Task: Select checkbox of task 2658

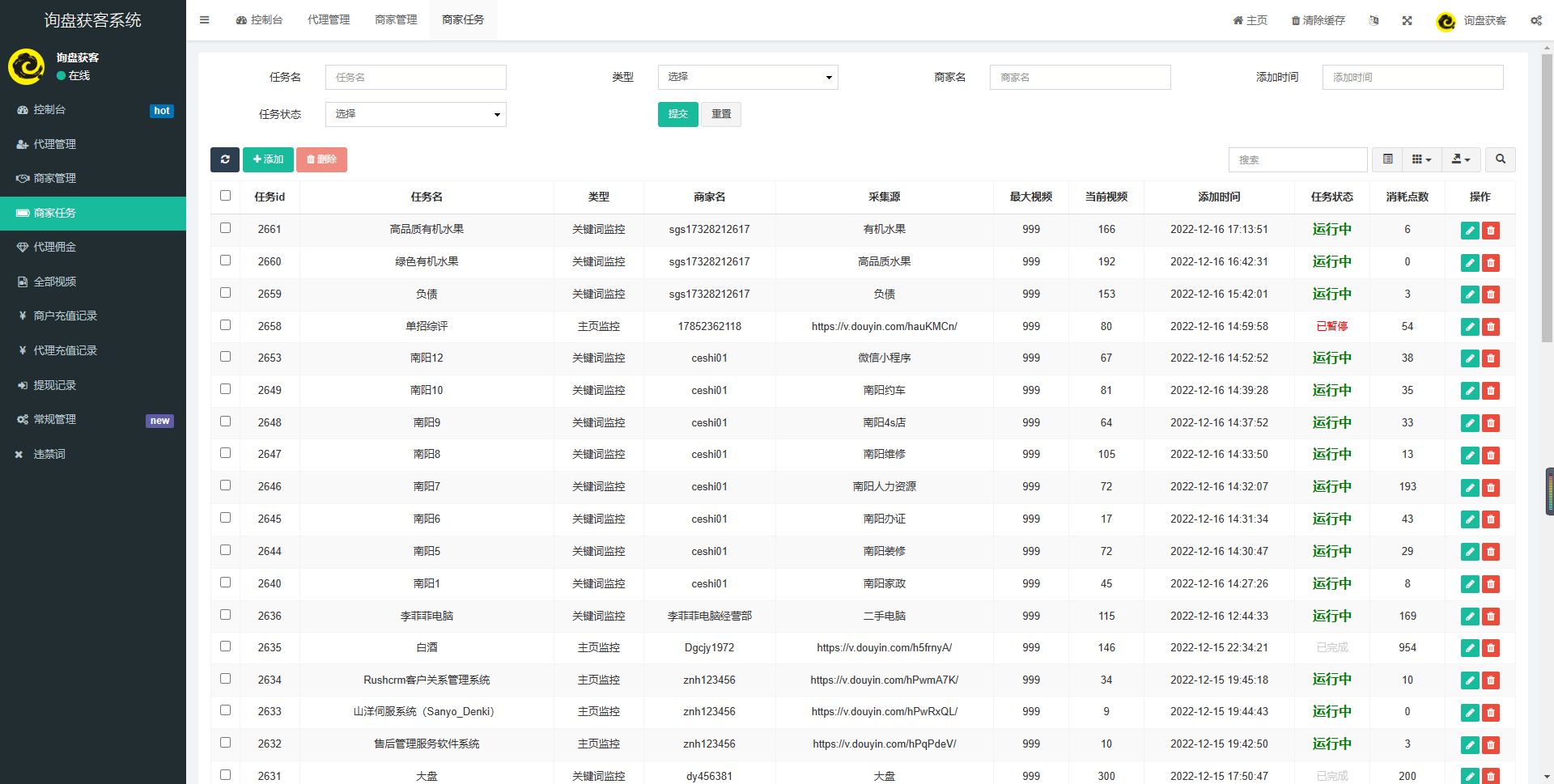Action: click(225, 325)
